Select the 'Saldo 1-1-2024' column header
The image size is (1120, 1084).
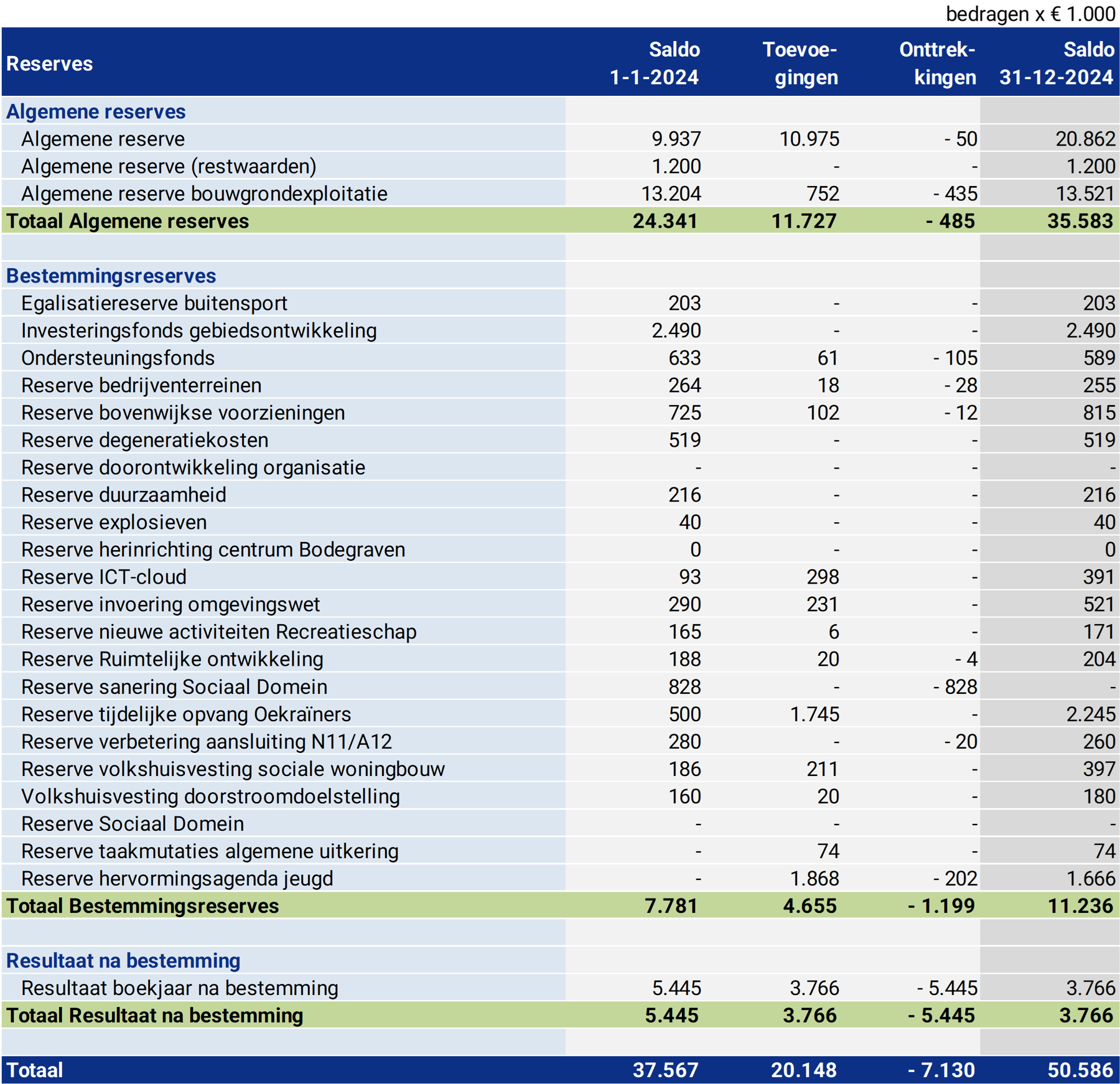[x=654, y=63]
